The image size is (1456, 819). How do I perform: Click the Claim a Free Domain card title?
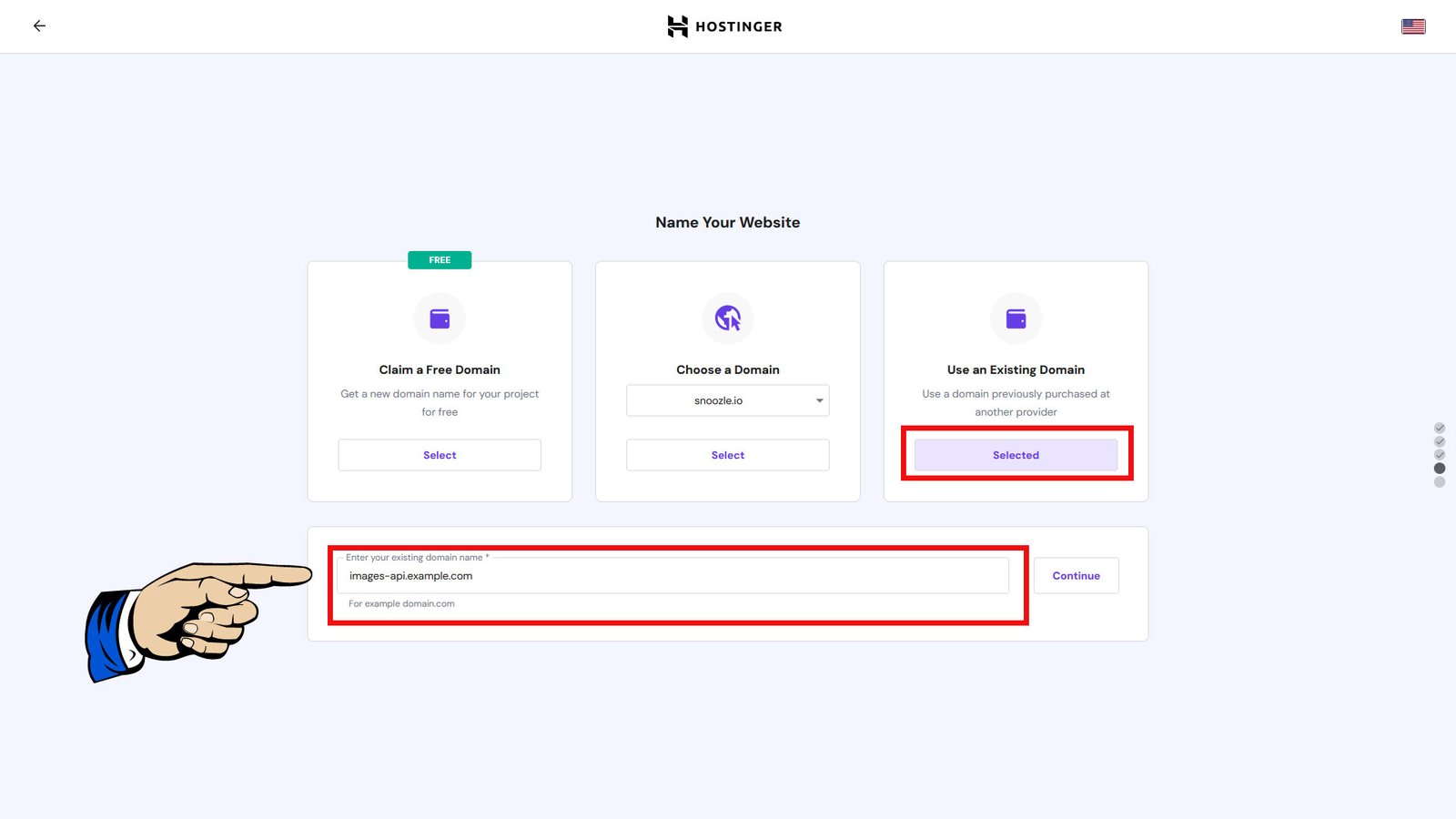pos(440,369)
